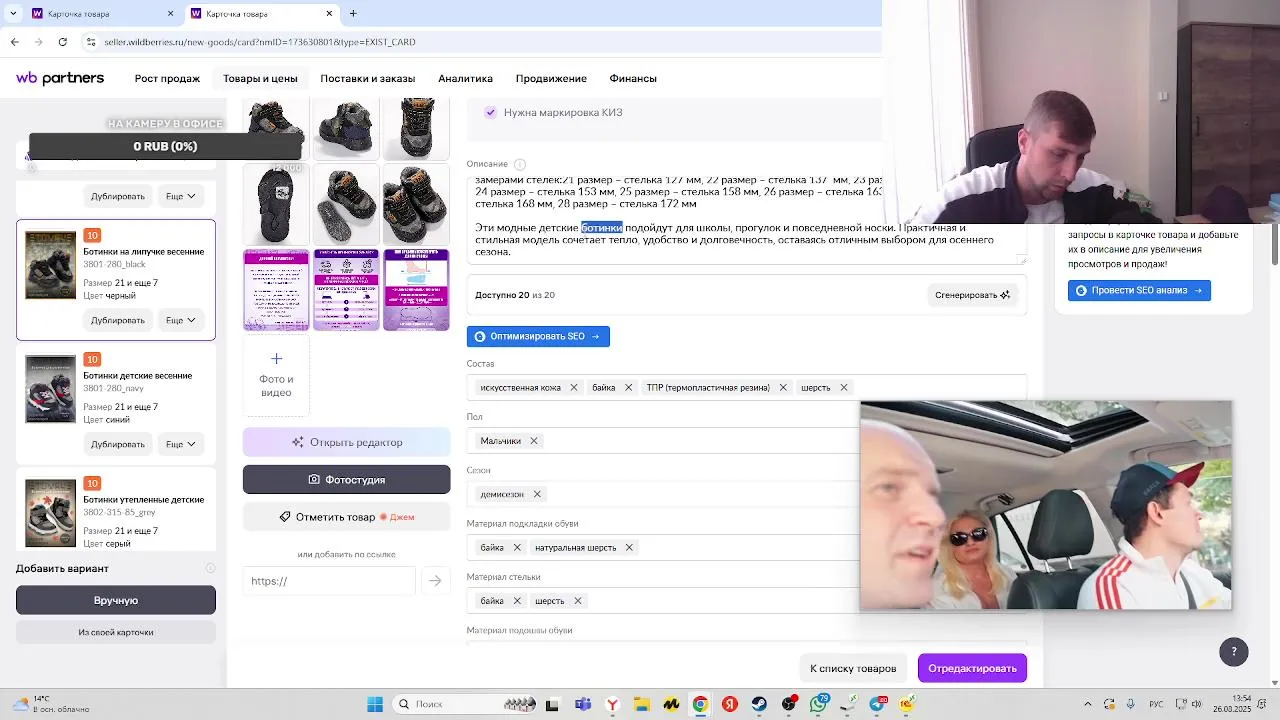The image size is (1280, 720).
Task: Open the Windows Start menu
Action: tap(375, 704)
